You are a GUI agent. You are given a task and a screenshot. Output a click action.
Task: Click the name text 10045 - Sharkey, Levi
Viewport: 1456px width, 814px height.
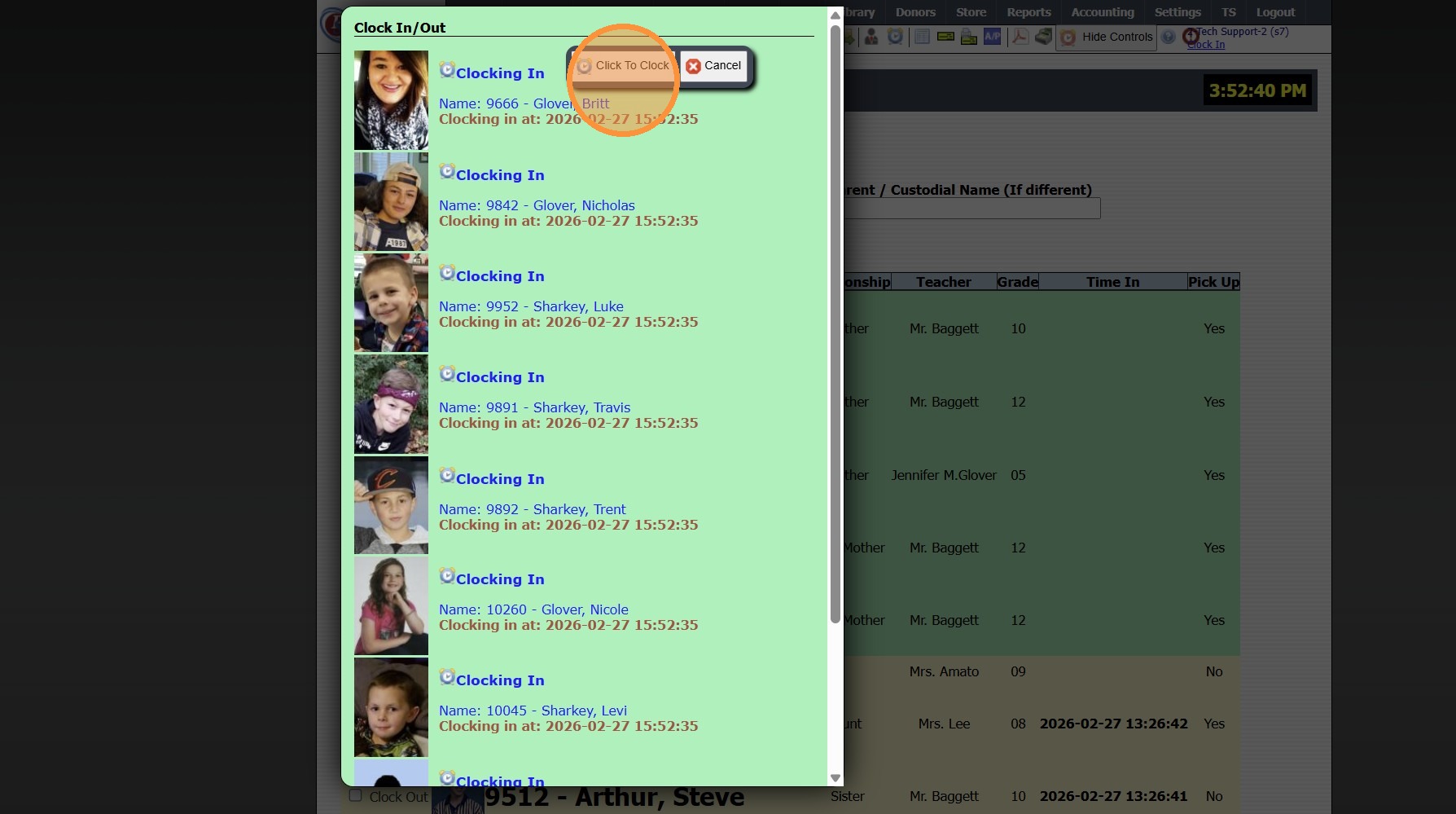(x=556, y=711)
